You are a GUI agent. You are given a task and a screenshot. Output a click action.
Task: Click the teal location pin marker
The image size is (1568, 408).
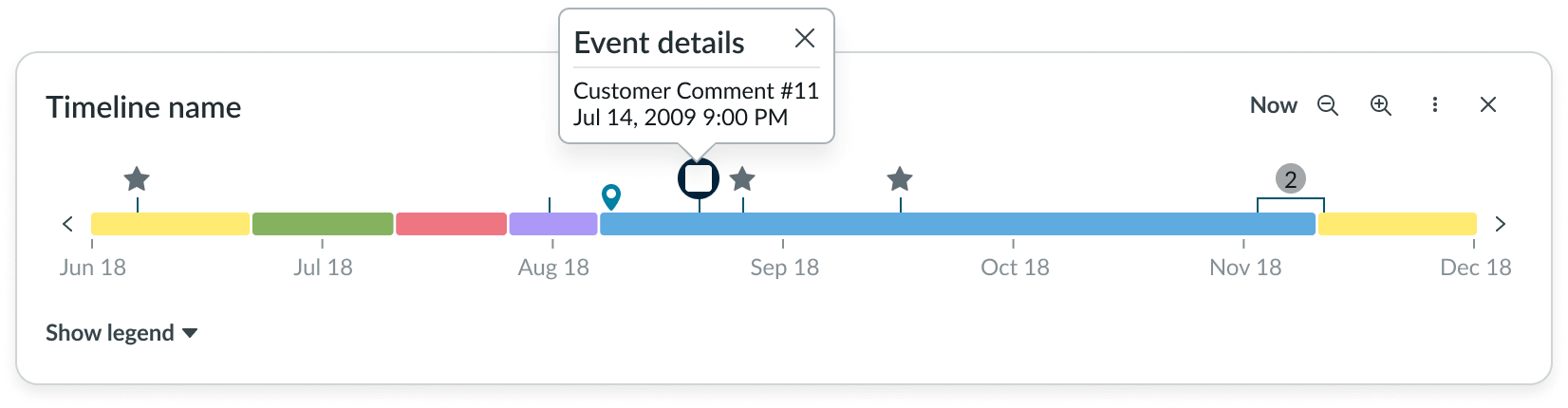point(611,196)
